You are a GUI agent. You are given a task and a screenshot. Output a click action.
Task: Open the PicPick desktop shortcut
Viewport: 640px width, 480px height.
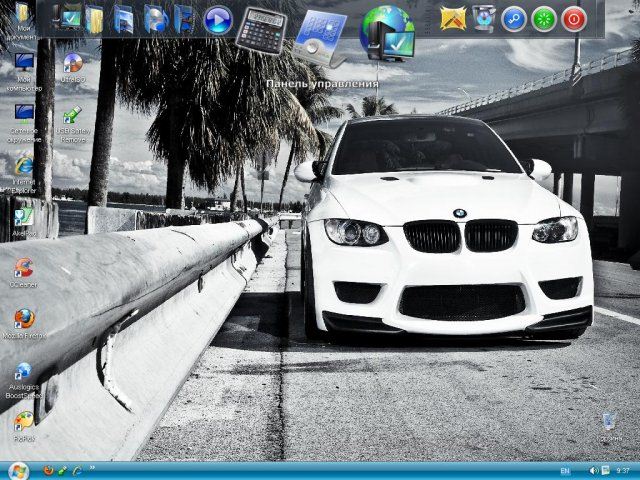(x=24, y=427)
